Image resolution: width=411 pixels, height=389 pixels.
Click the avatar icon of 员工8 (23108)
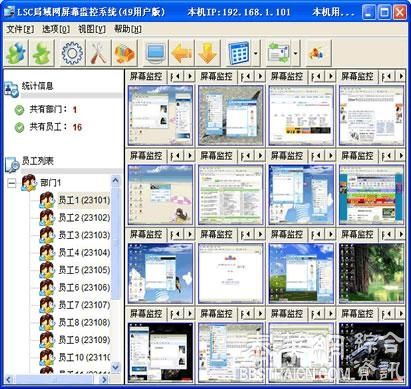[47, 322]
